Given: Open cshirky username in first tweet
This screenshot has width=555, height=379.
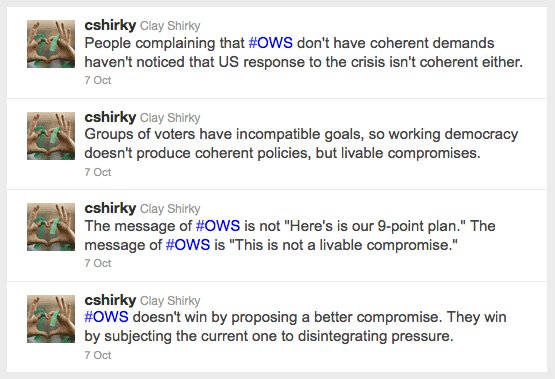Looking at the screenshot, I should tap(110, 25).
